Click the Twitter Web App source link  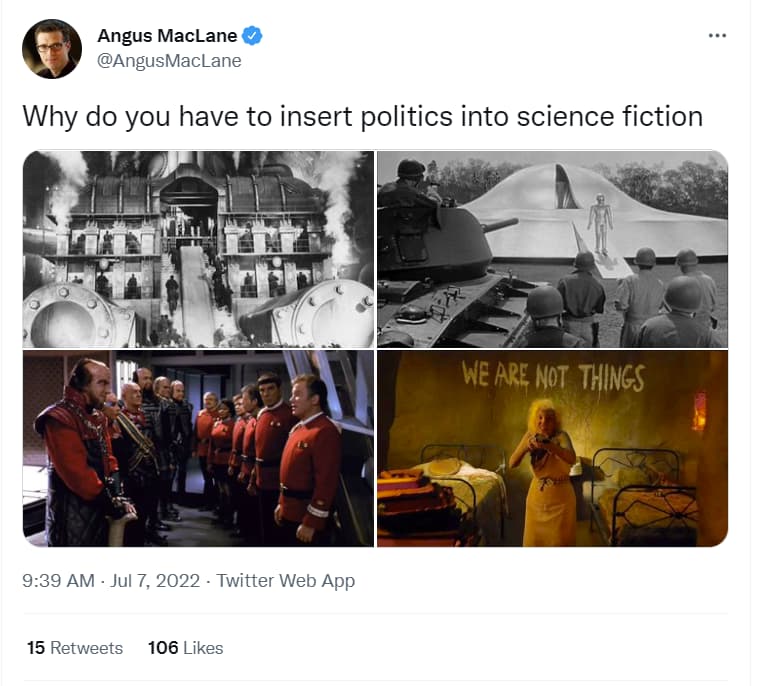pos(285,580)
